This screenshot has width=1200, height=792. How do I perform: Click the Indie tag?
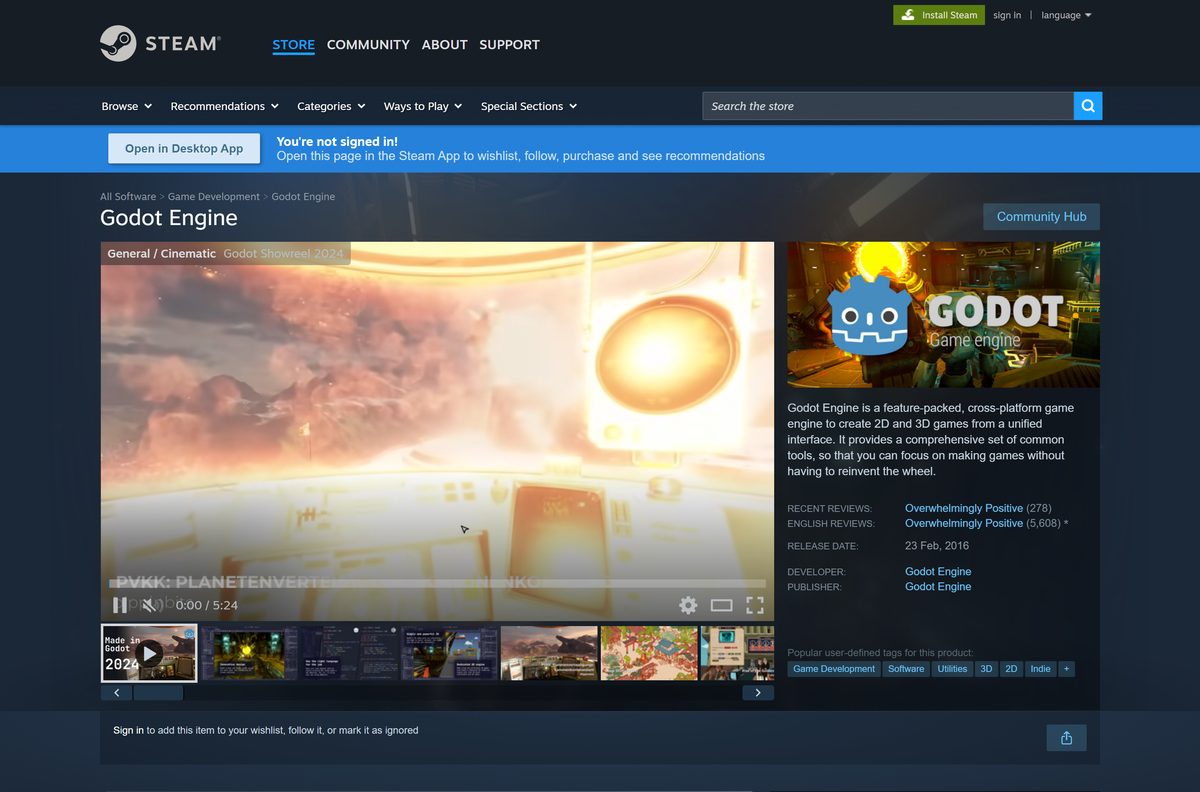[1041, 669]
